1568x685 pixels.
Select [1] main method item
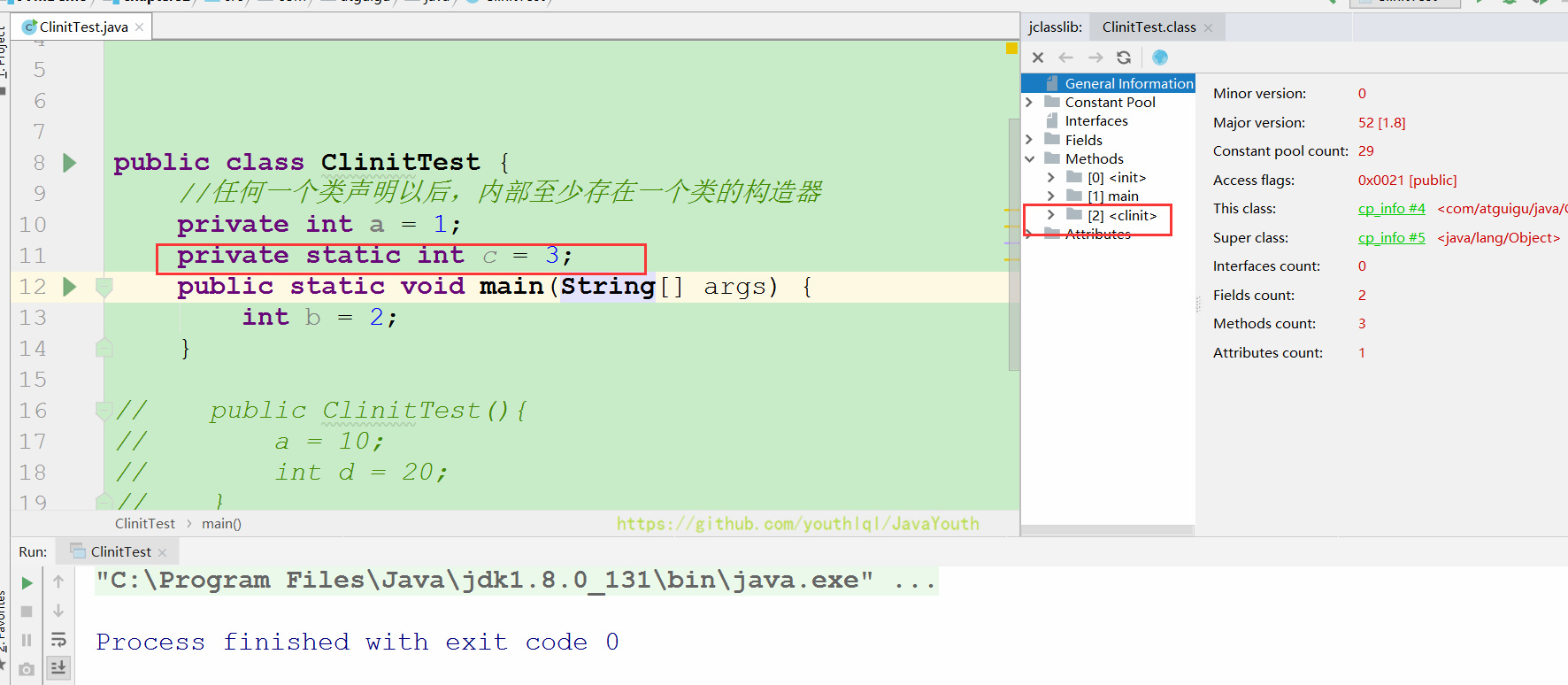(1113, 196)
